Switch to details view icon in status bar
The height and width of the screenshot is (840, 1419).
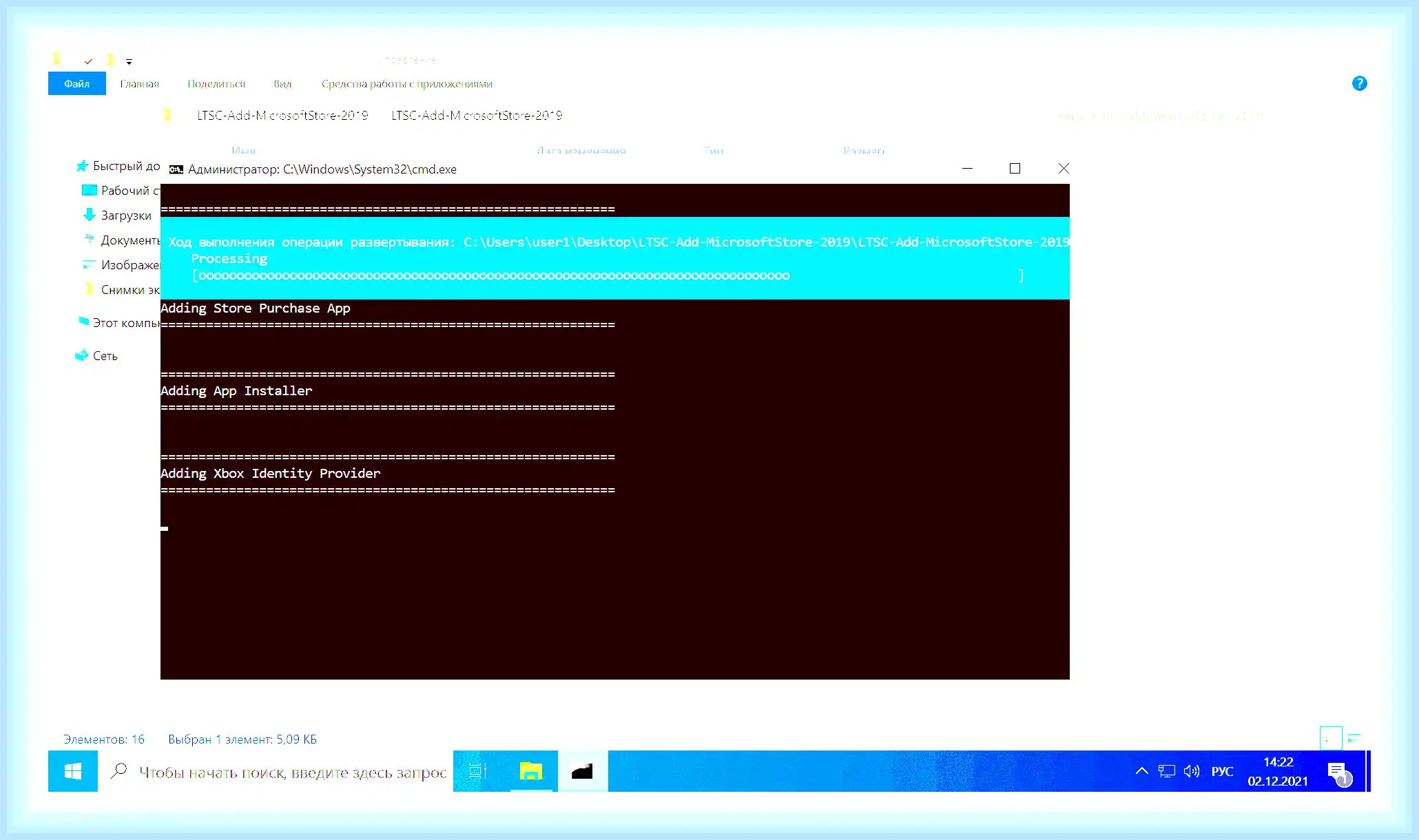1331,738
